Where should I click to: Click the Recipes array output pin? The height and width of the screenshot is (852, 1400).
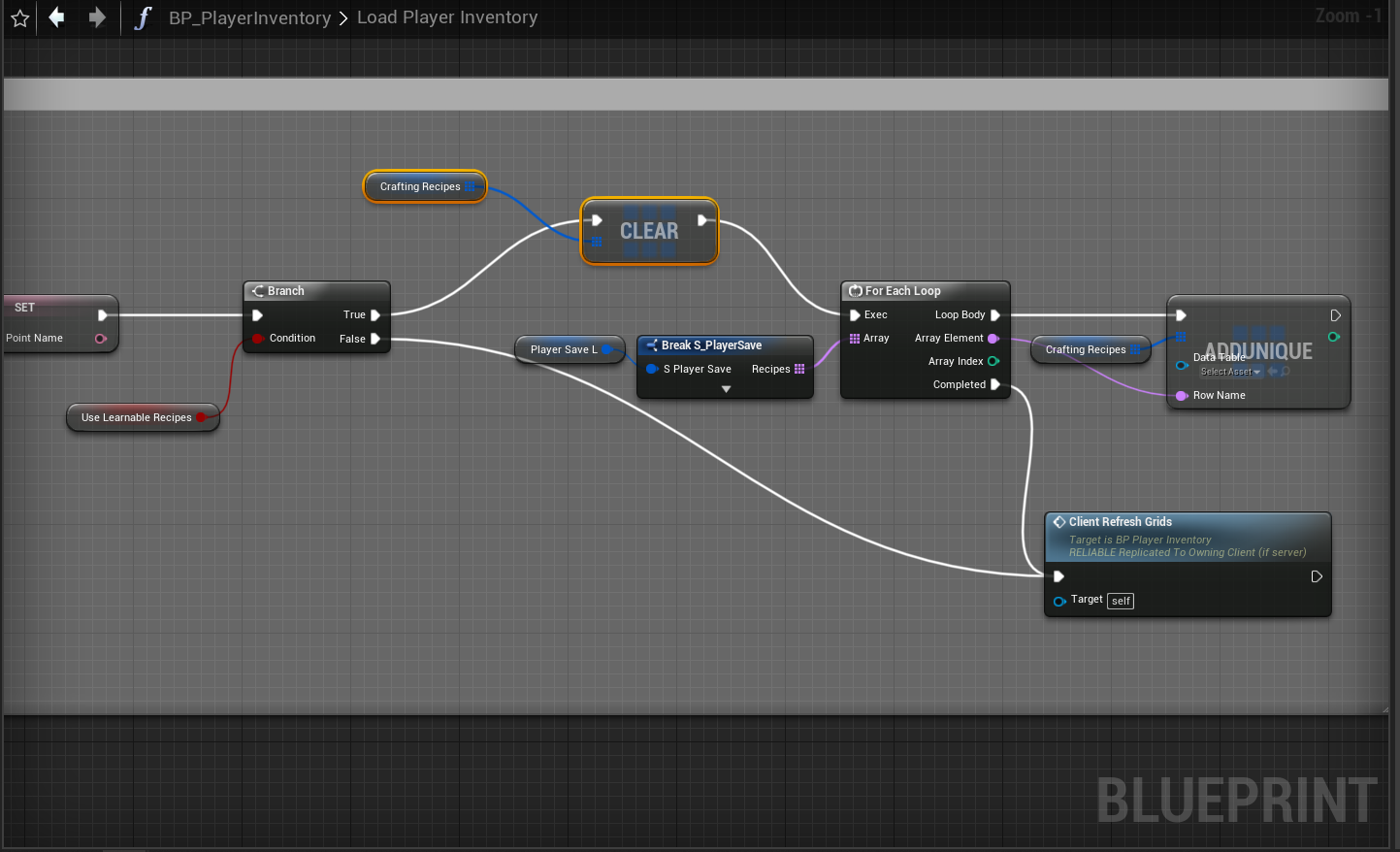point(799,370)
